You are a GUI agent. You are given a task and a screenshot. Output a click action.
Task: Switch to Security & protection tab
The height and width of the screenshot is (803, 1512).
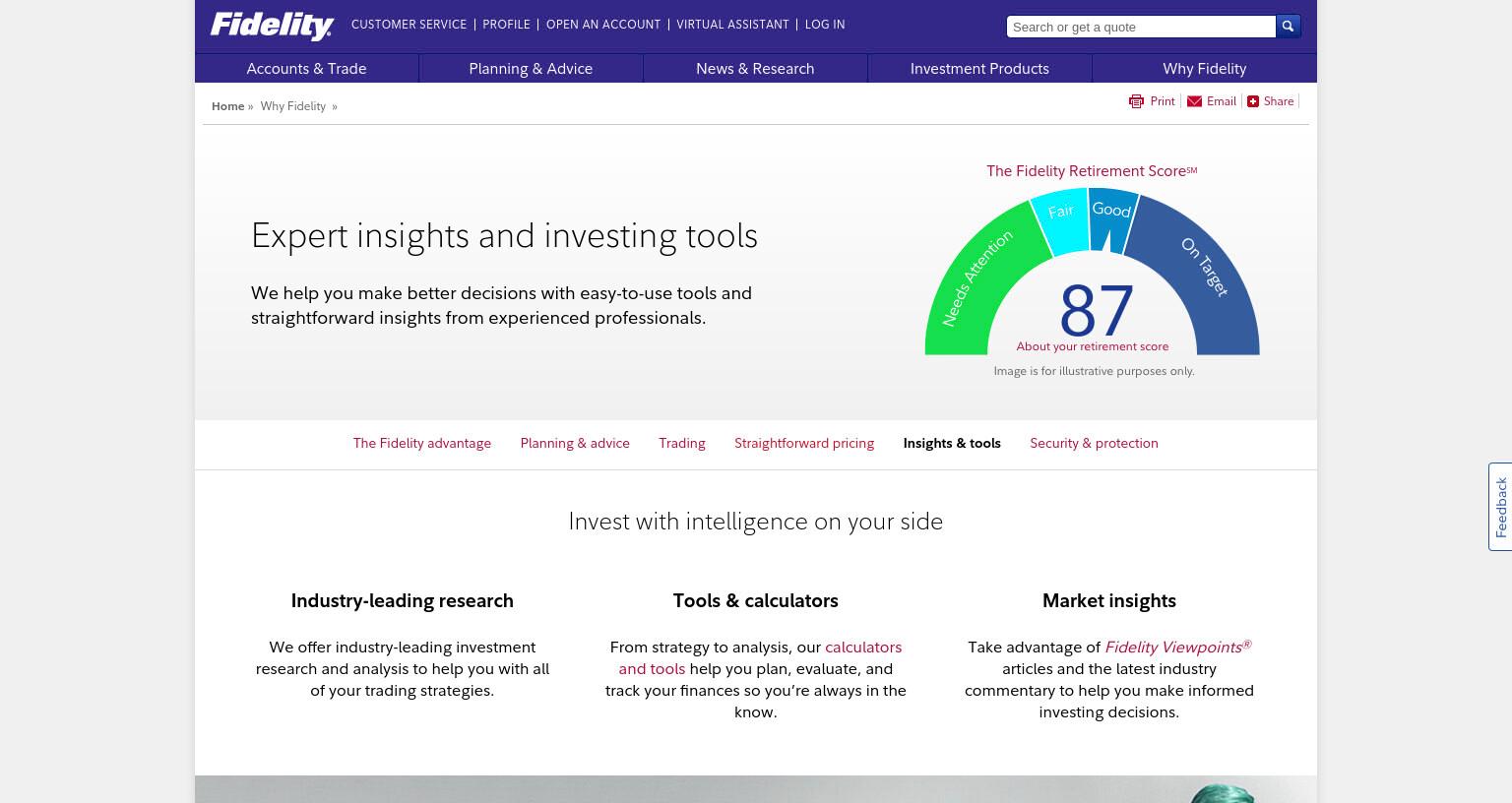[1094, 444]
